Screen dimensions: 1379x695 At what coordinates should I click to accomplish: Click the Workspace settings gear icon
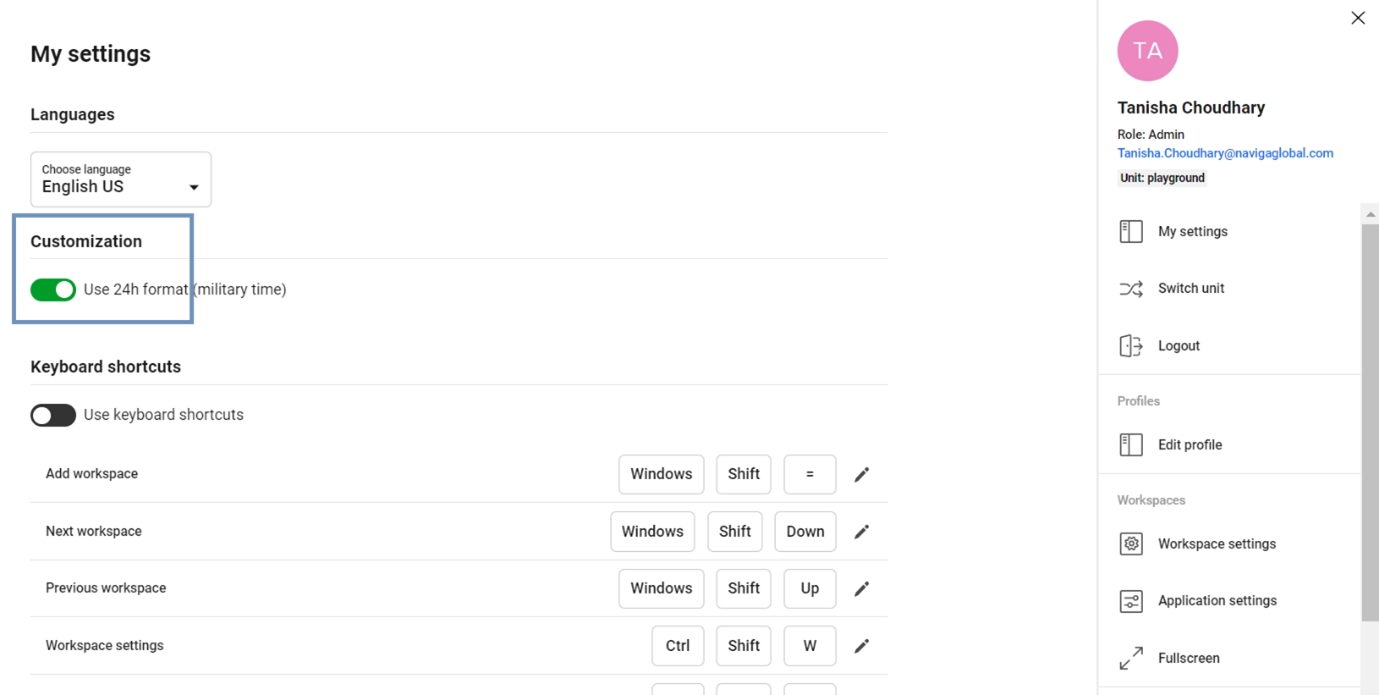(1131, 544)
